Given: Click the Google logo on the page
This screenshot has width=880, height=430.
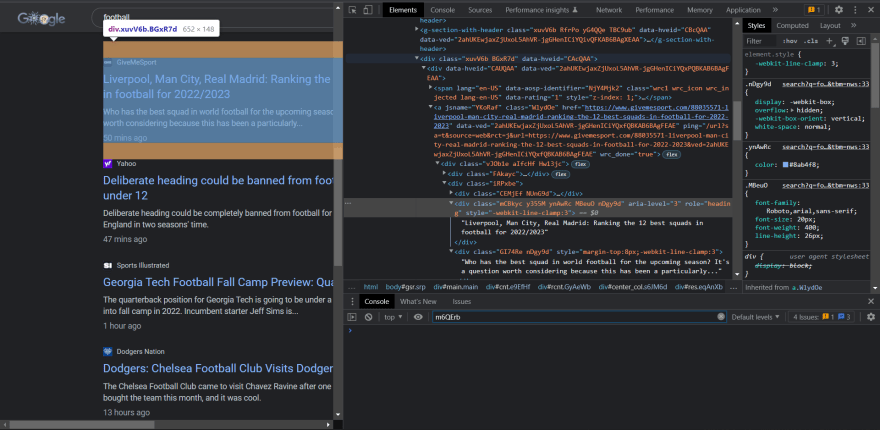Looking at the screenshot, I should [41, 18].
